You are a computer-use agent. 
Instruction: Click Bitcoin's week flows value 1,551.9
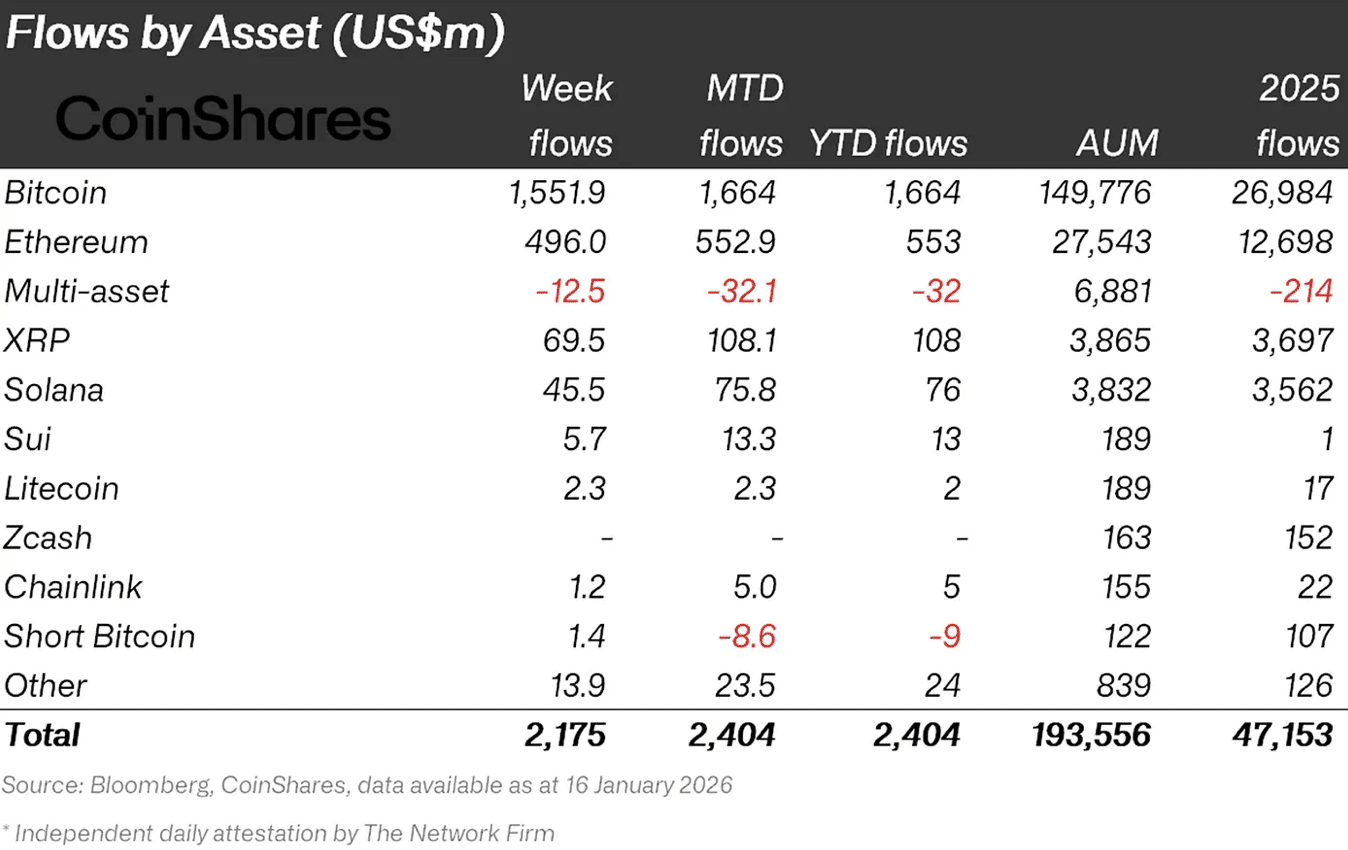pos(556,192)
